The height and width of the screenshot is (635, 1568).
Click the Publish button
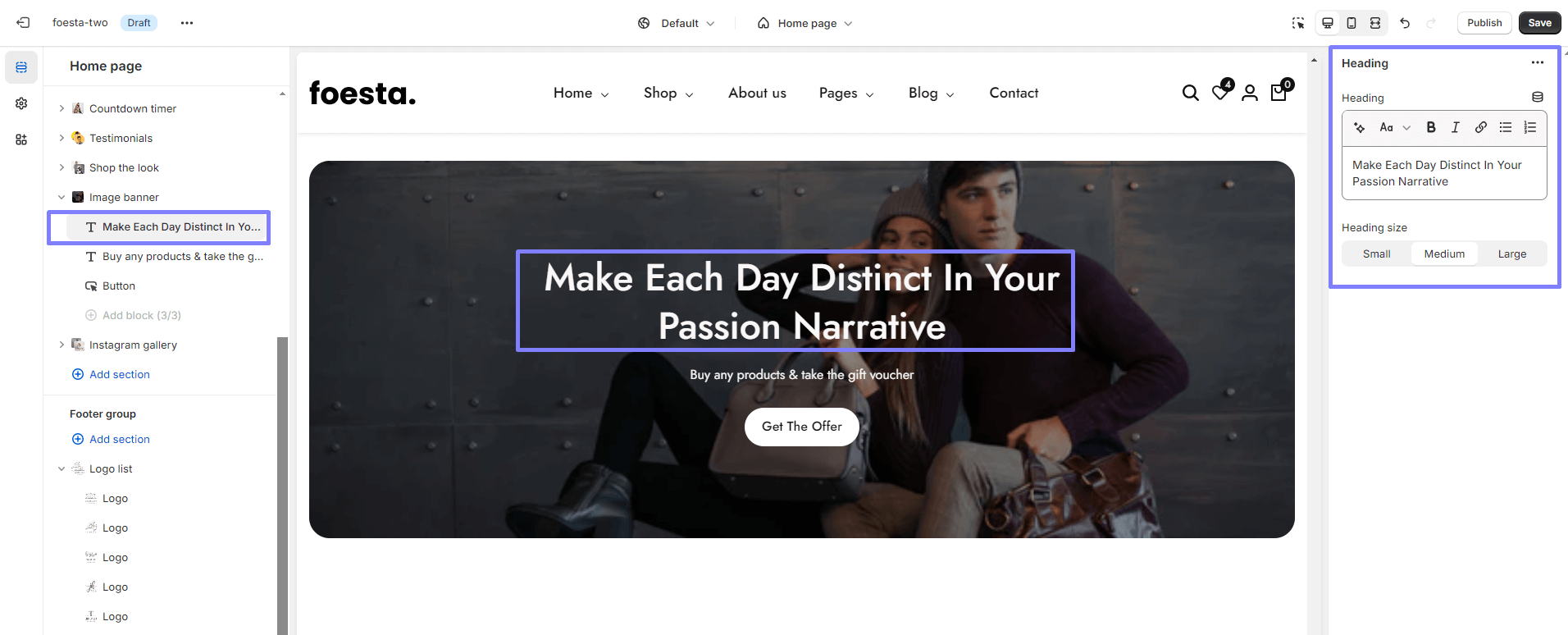pos(1484,23)
